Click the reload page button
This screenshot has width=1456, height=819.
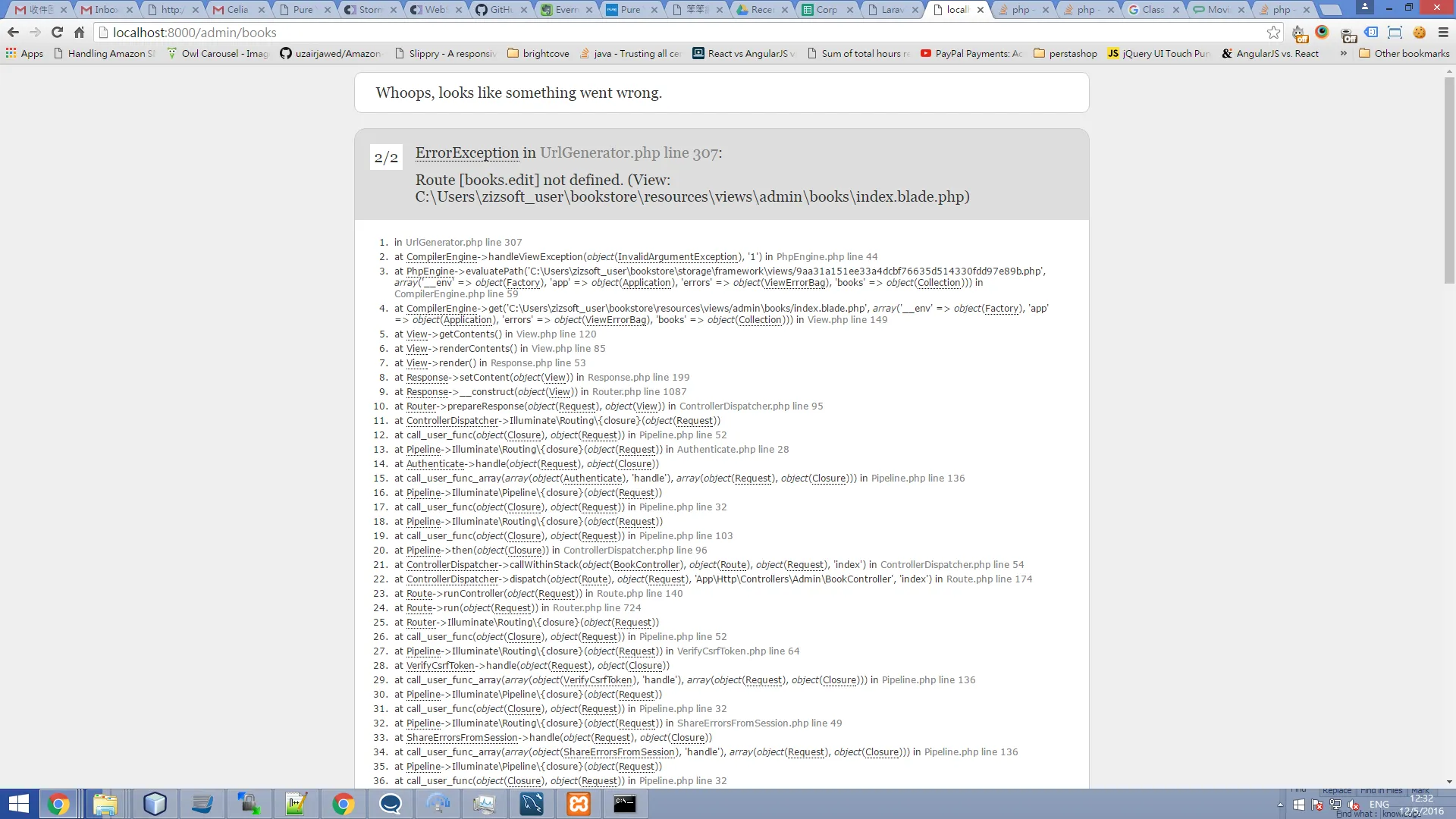click(x=57, y=33)
